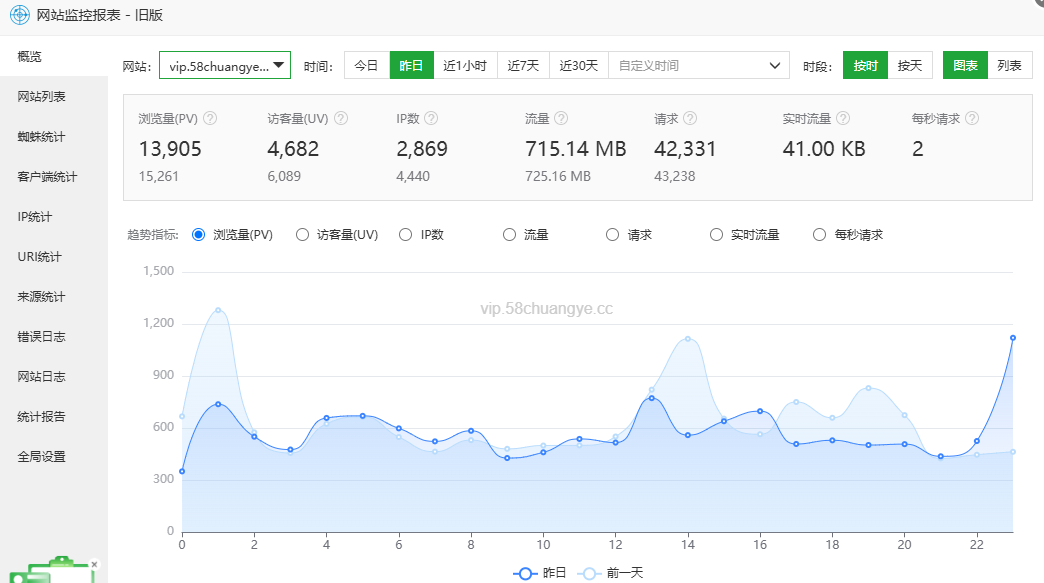Select 访客量(UV) trend radio button
1044x583 pixels.
click(x=303, y=235)
